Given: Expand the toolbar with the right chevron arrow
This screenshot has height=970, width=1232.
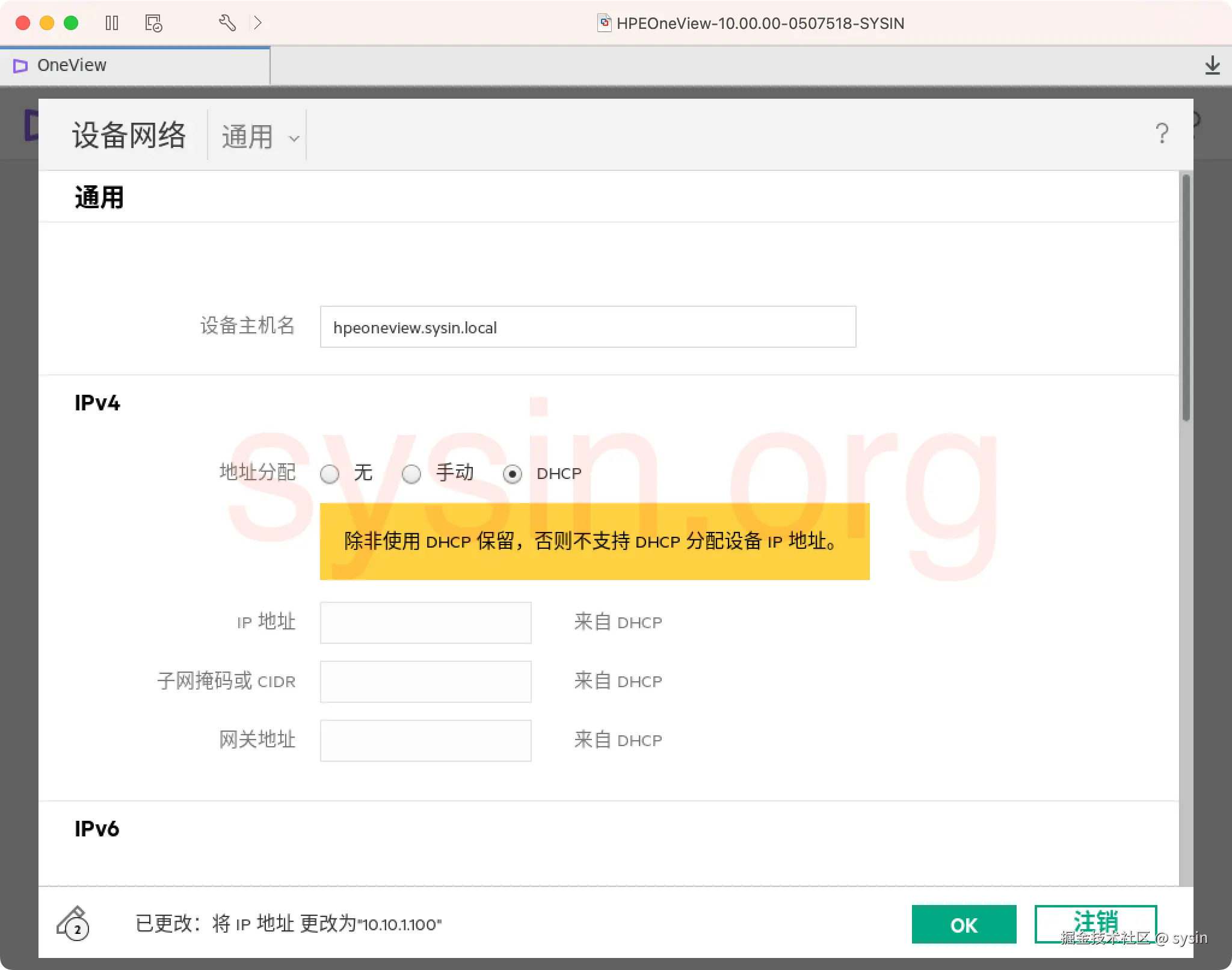Looking at the screenshot, I should click(259, 23).
